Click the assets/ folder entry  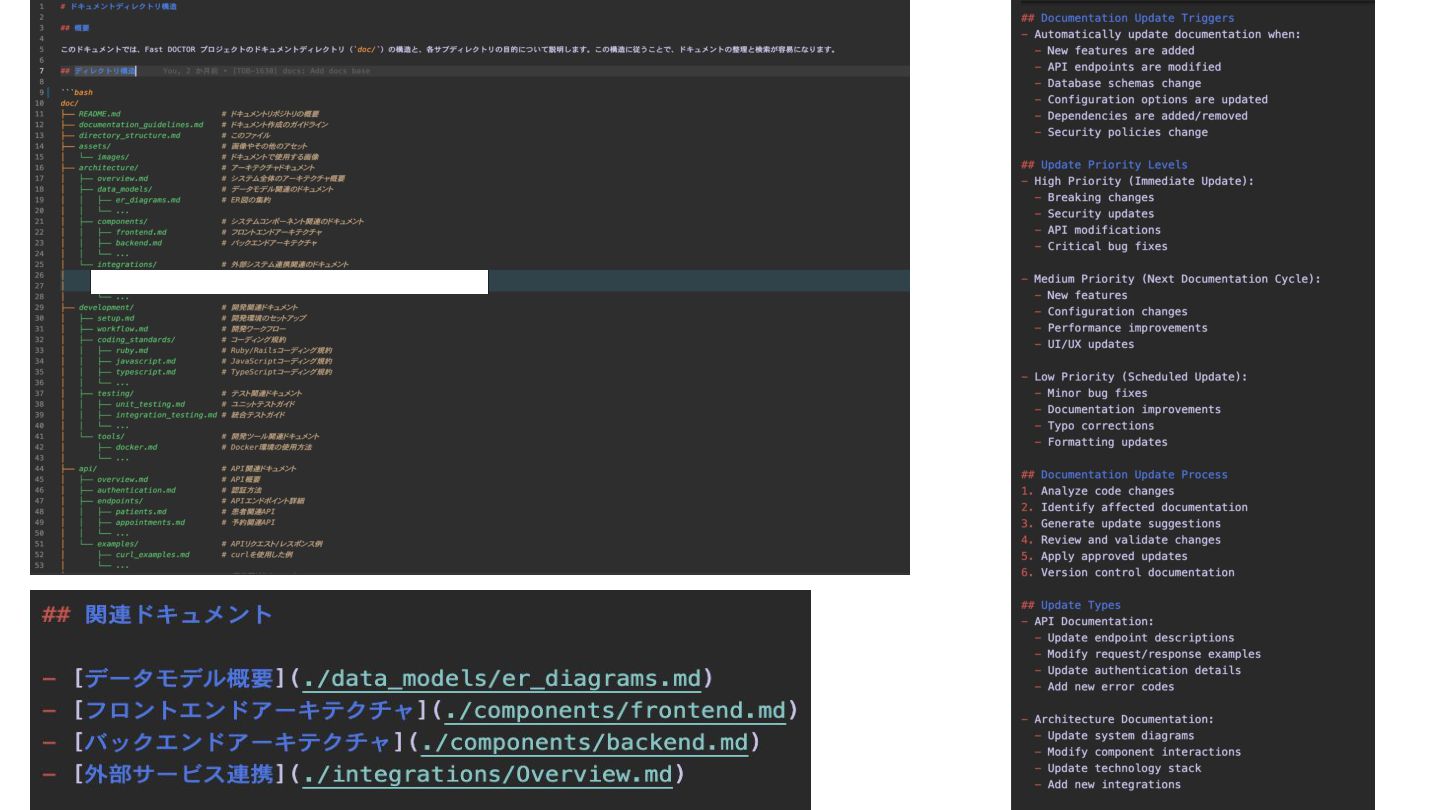tap(95, 146)
